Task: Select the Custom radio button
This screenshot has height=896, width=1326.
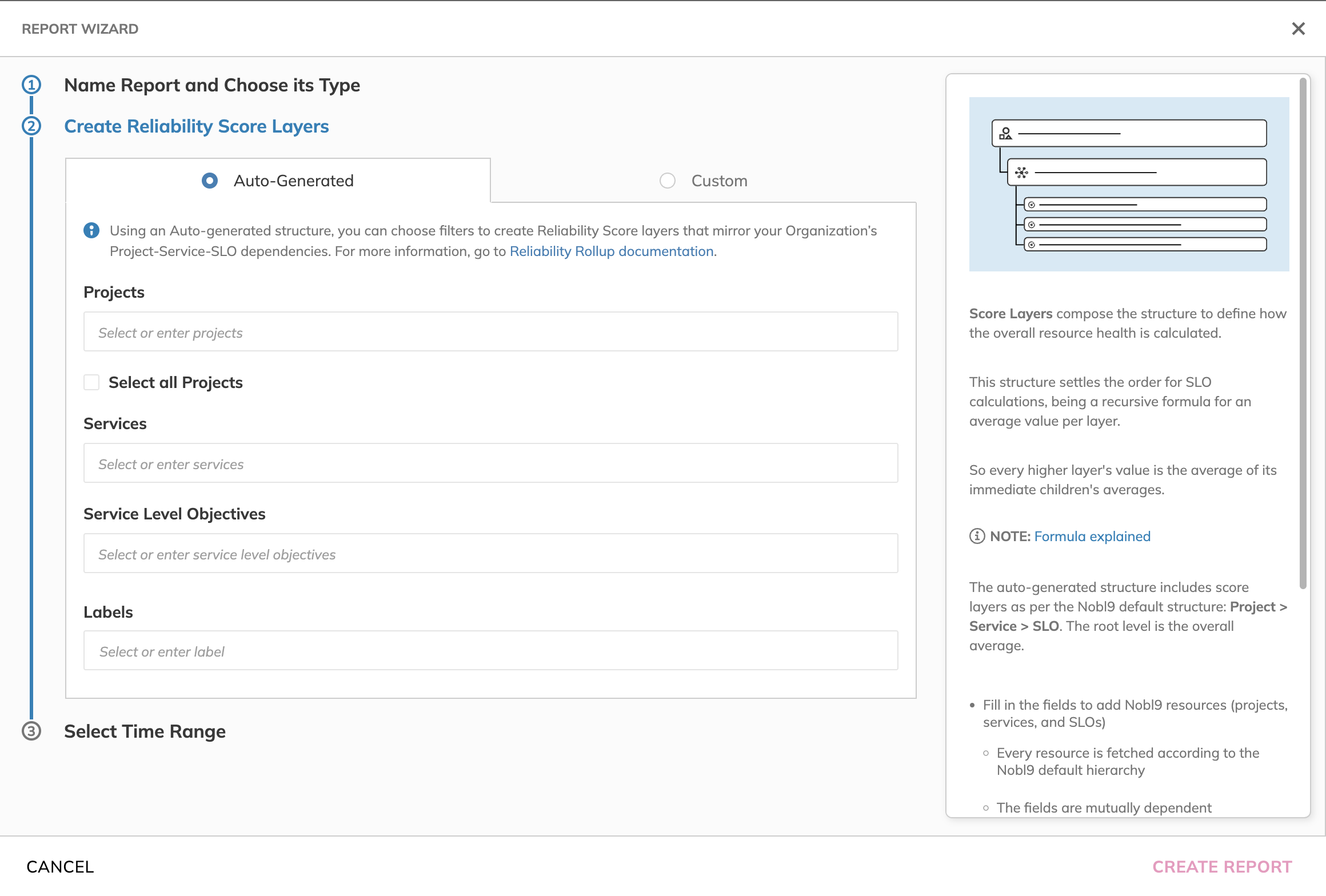Action: click(667, 180)
